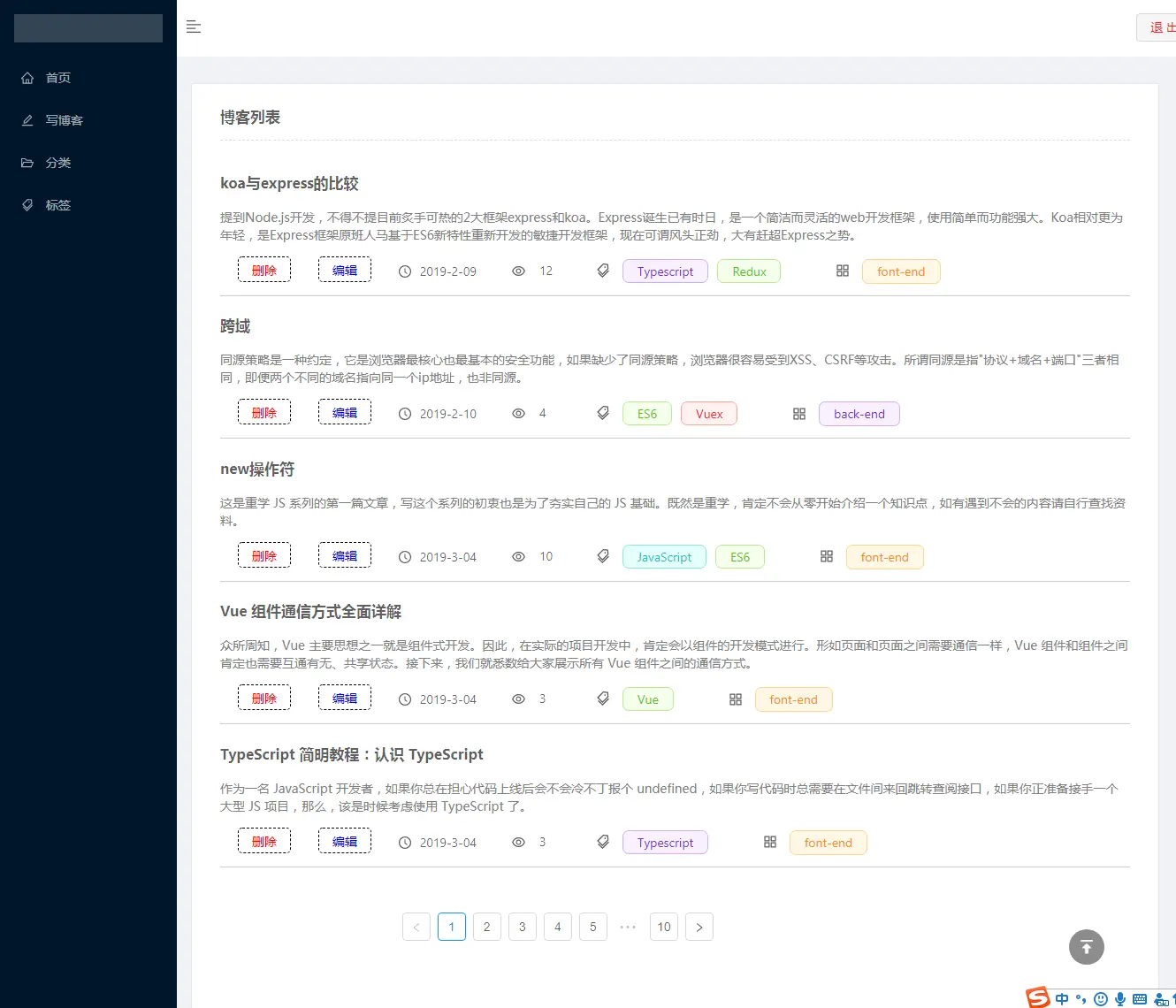Click the keyboard icon in the input method bar
1176x1008 pixels.
(1140, 999)
